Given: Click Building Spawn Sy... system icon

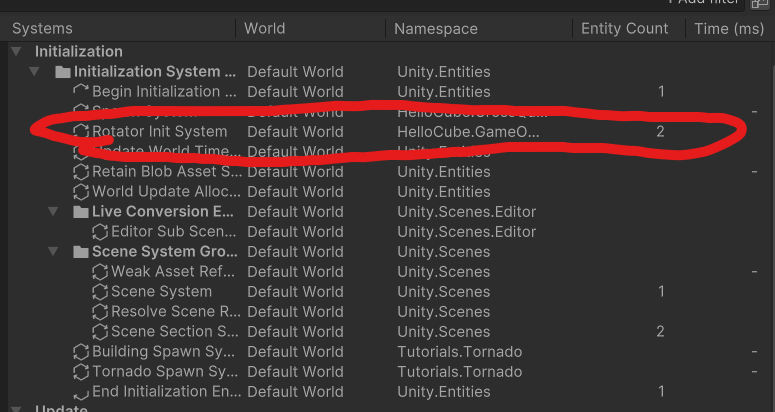Looking at the screenshot, I should [x=81, y=352].
